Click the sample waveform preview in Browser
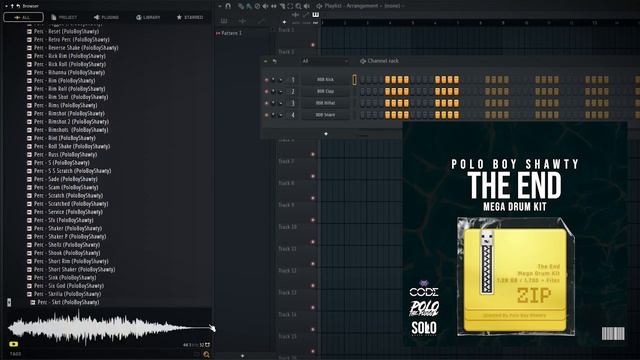Image resolution: width=640 pixels, height=360 pixels. [110, 328]
